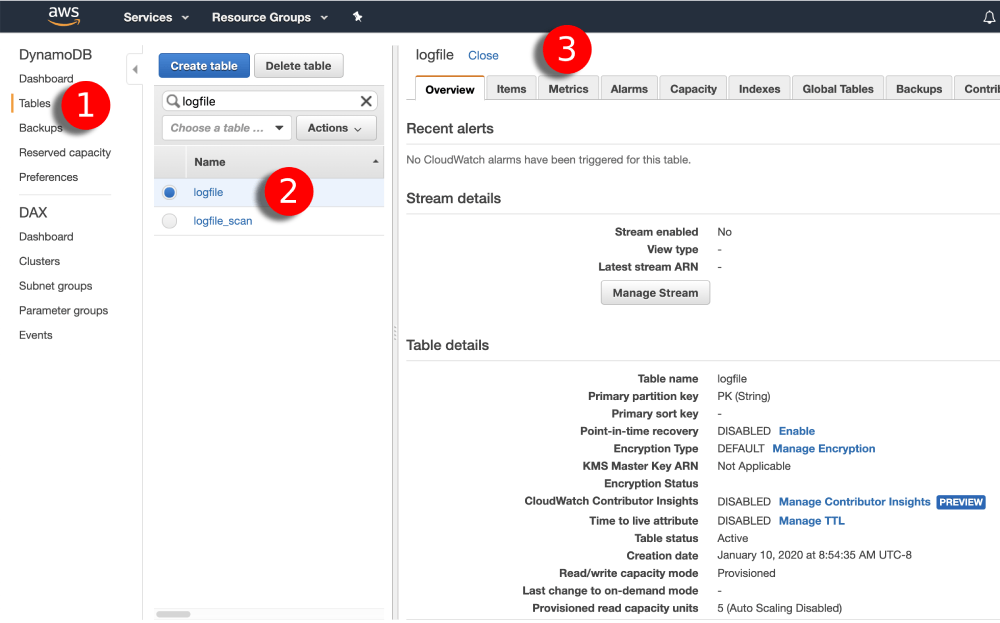
Task: Close the logfile details panel
Action: [483, 55]
